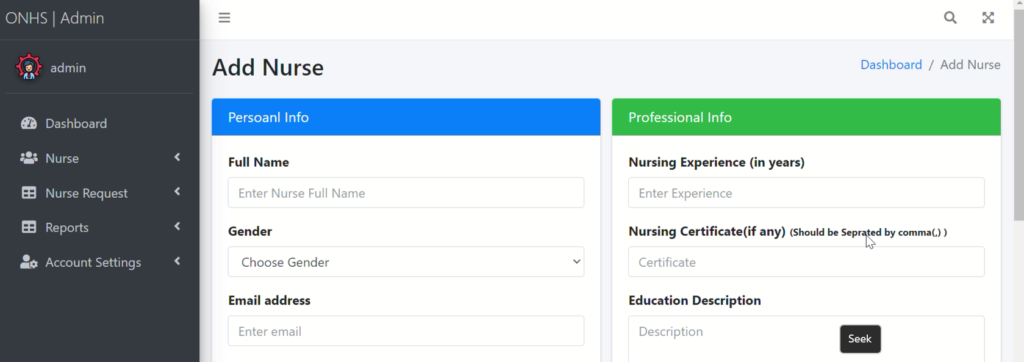Toggle the hamburger sidebar menu icon

(224, 18)
